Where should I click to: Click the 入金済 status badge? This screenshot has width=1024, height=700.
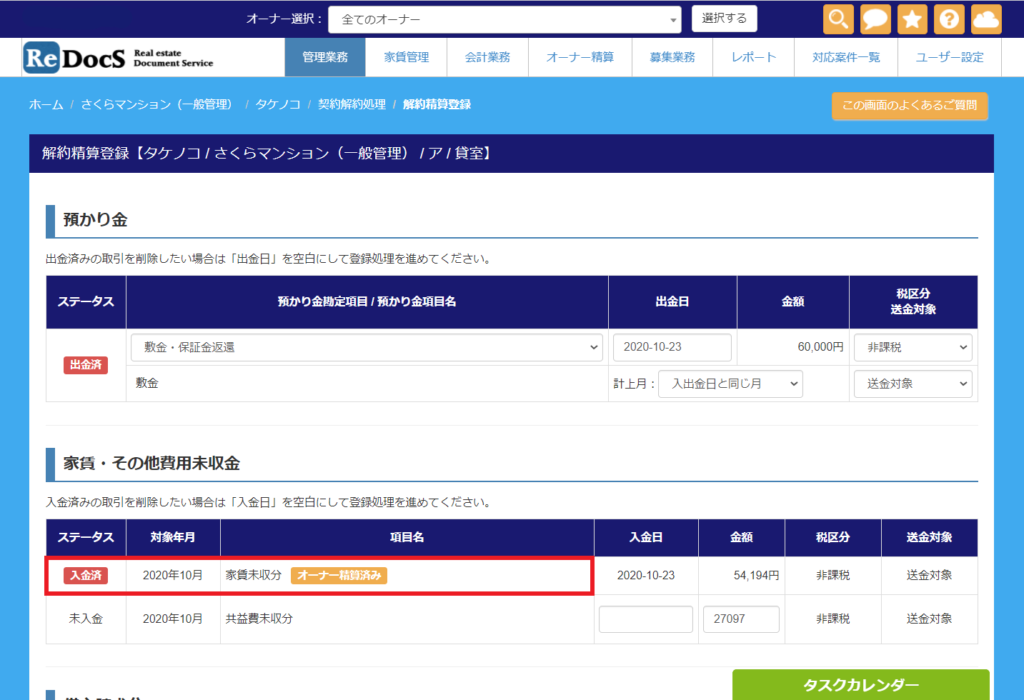point(86,575)
